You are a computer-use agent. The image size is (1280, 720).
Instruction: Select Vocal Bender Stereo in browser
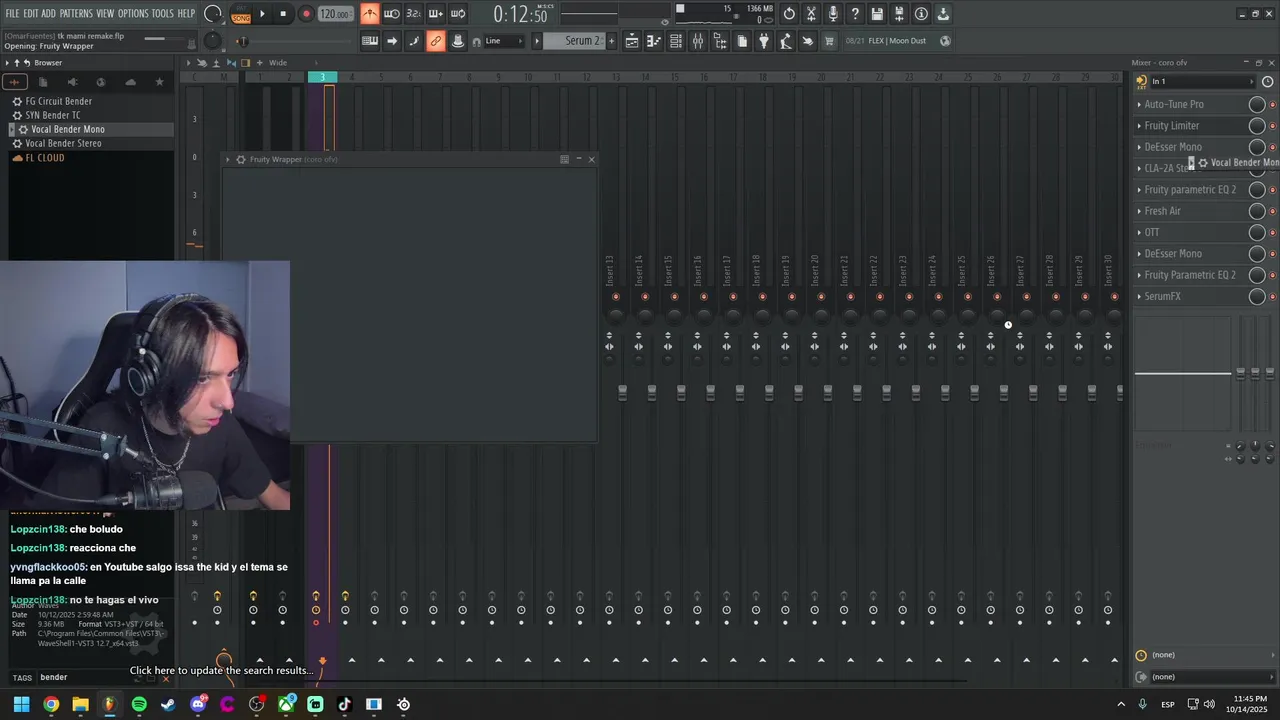pyautogui.click(x=63, y=143)
